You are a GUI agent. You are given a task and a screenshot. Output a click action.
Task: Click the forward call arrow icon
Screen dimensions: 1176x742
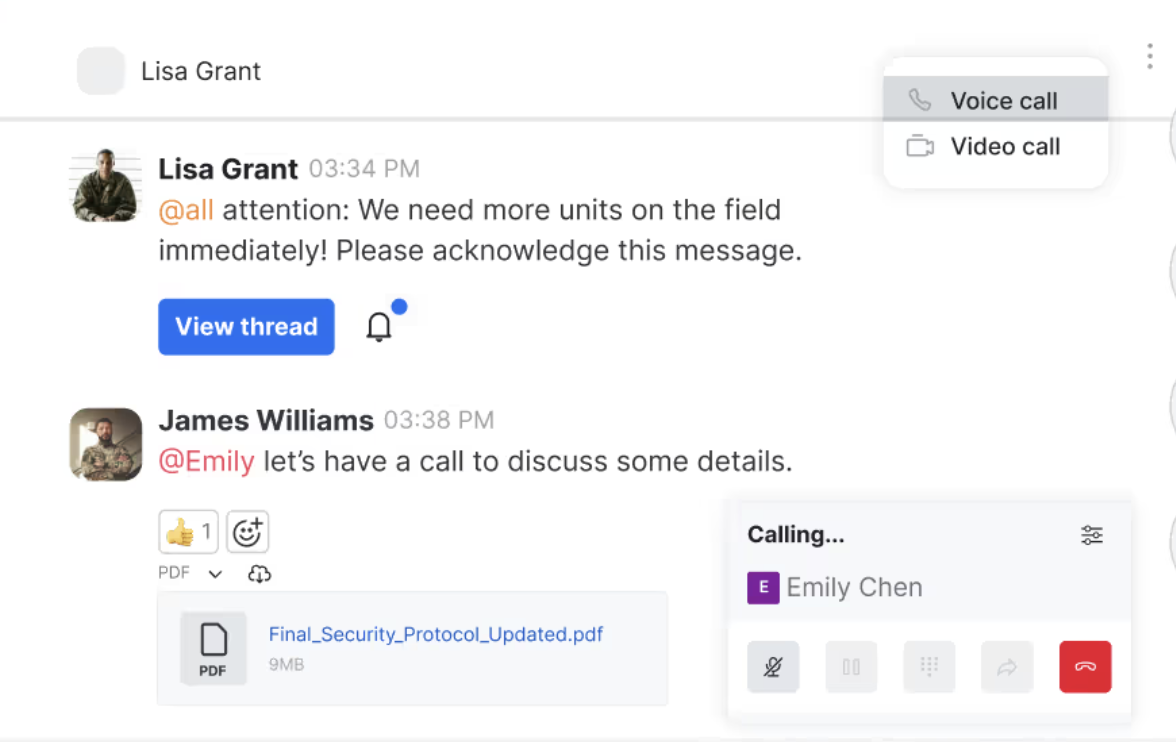pos(1007,667)
